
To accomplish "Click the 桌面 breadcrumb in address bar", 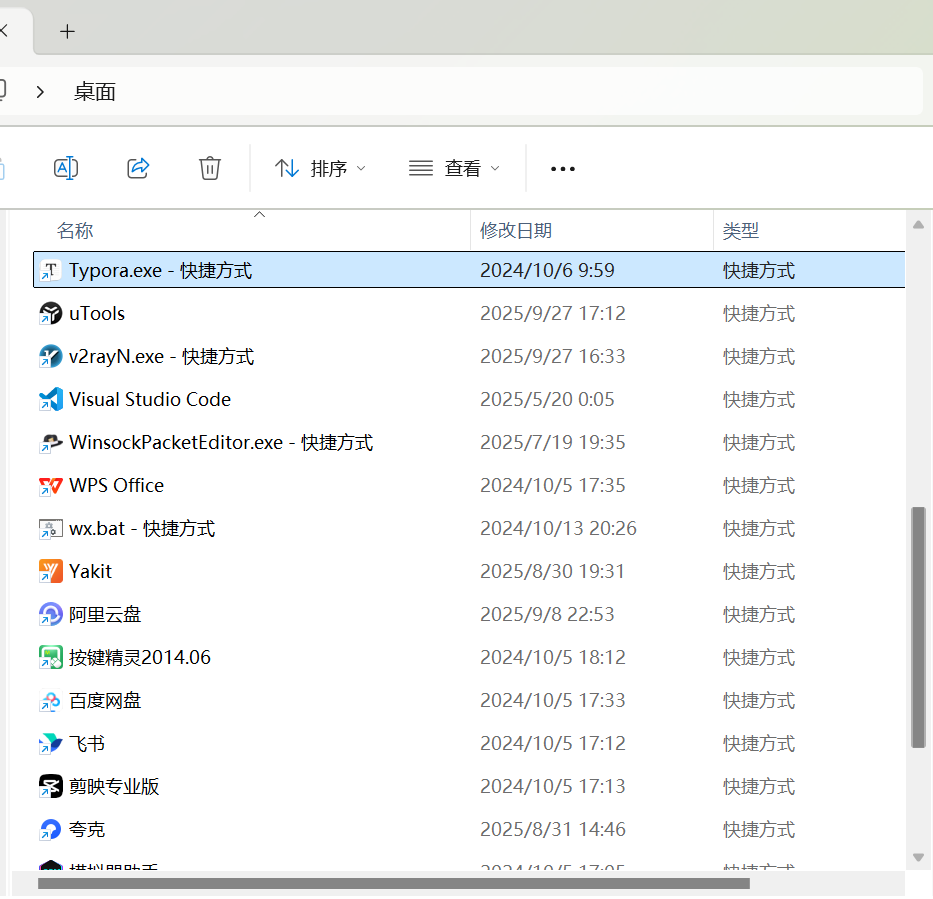I will pyautogui.click(x=94, y=92).
